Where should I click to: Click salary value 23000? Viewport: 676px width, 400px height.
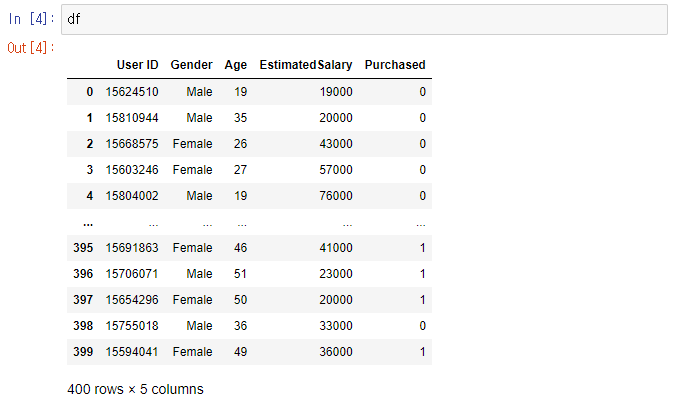pos(336,274)
